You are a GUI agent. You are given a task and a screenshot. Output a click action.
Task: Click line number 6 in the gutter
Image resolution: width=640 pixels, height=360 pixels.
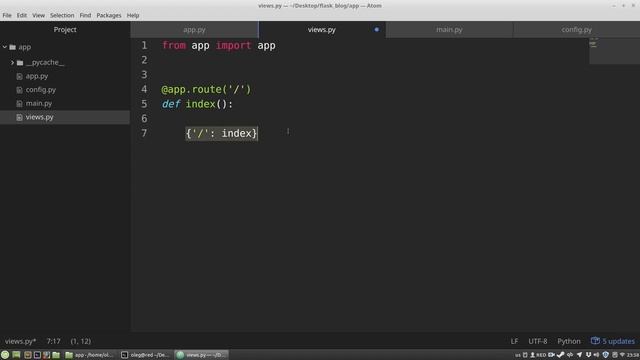(144, 118)
